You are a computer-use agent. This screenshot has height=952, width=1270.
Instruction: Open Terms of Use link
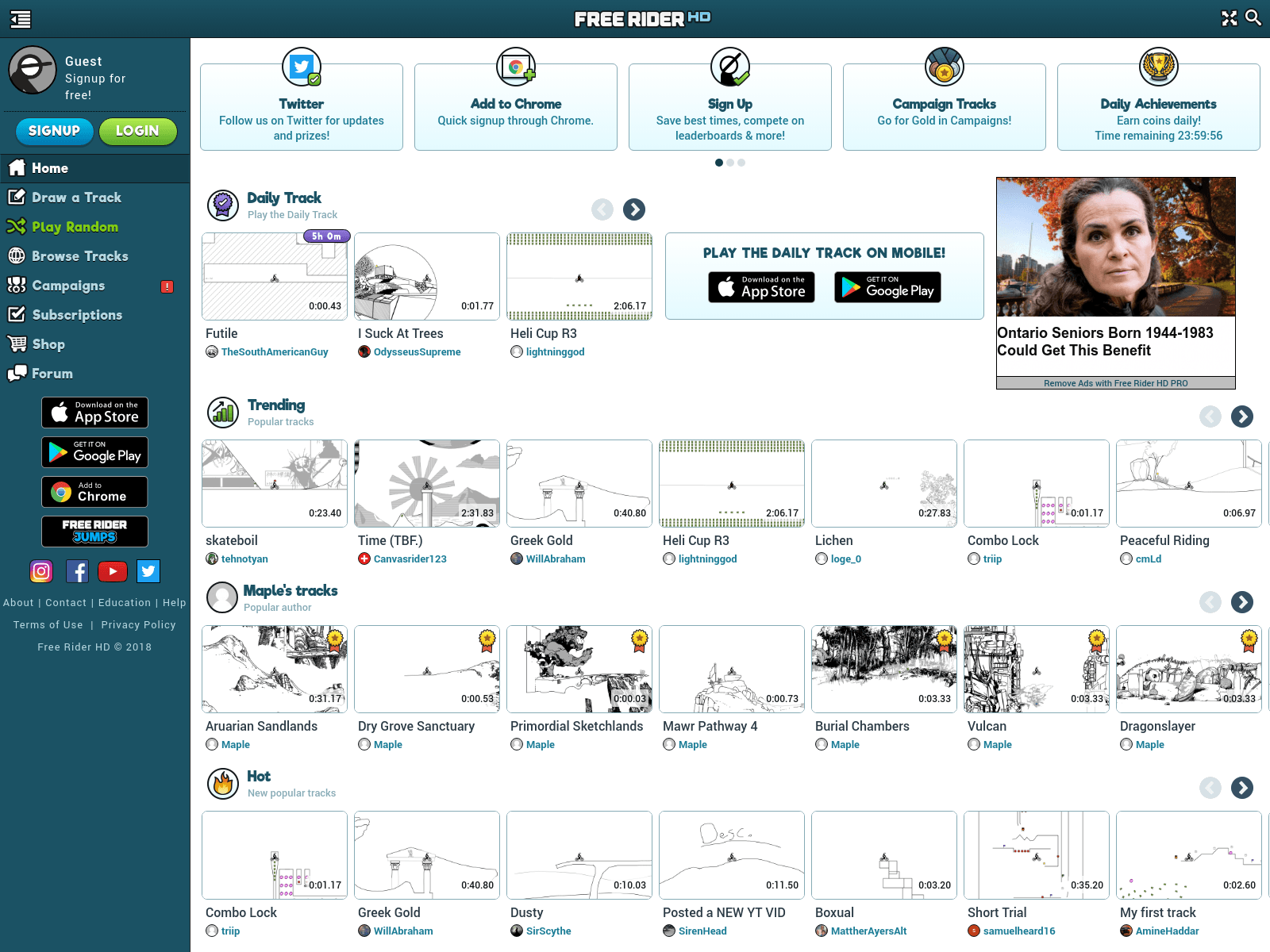point(48,625)
